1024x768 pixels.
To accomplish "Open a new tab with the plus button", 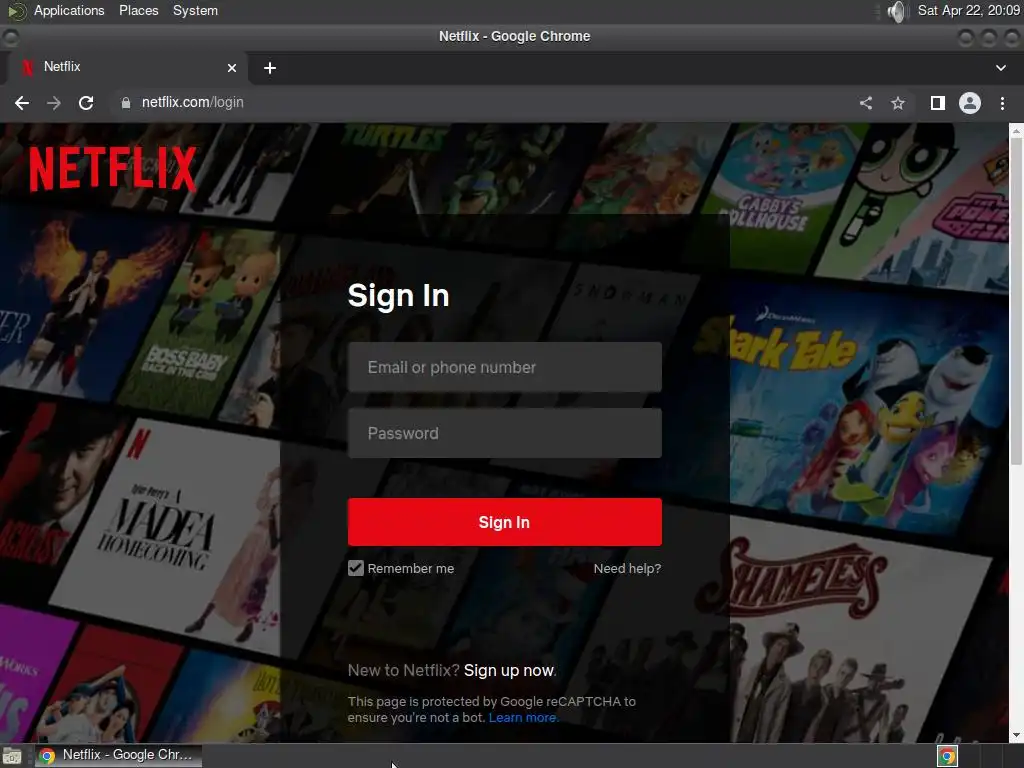I will [x=270, y=68].
